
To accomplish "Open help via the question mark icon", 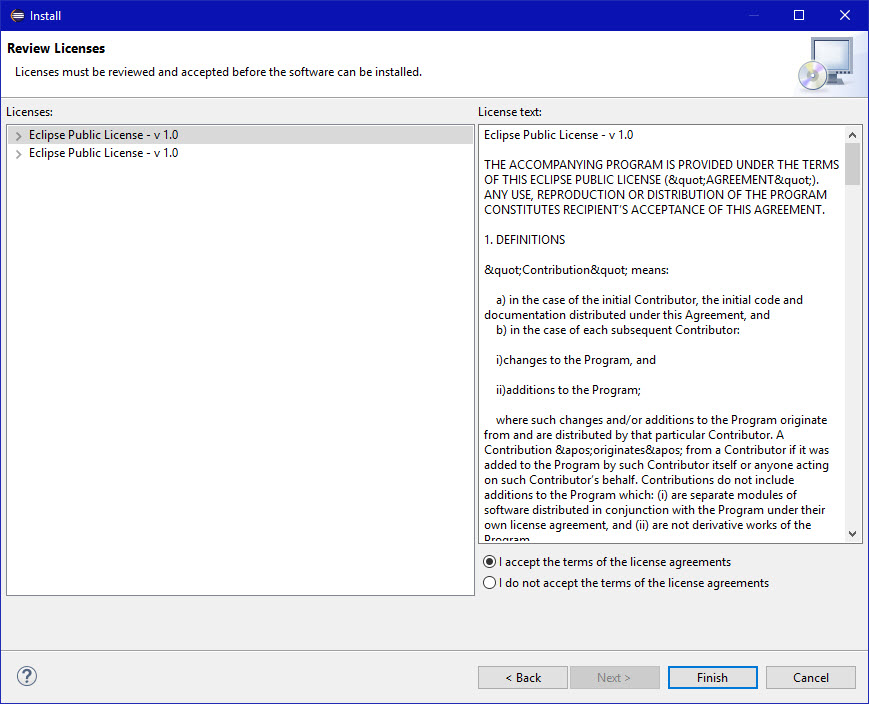I will 26,676.
